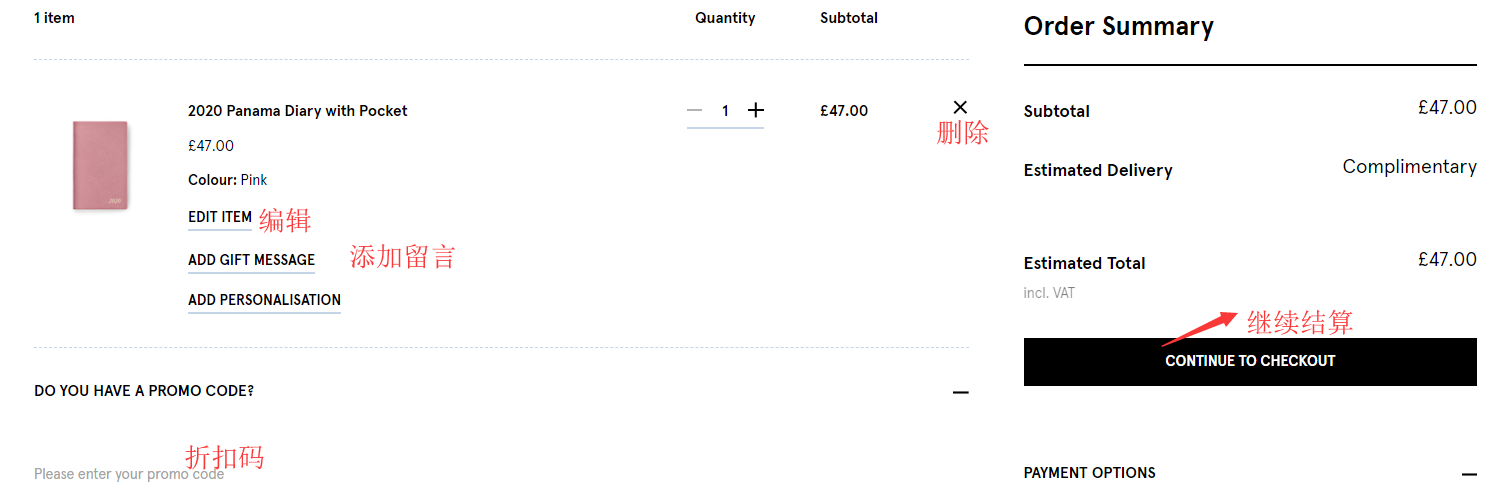Click the Quantity column header
1487x483 pixels.
coord(725,18)
